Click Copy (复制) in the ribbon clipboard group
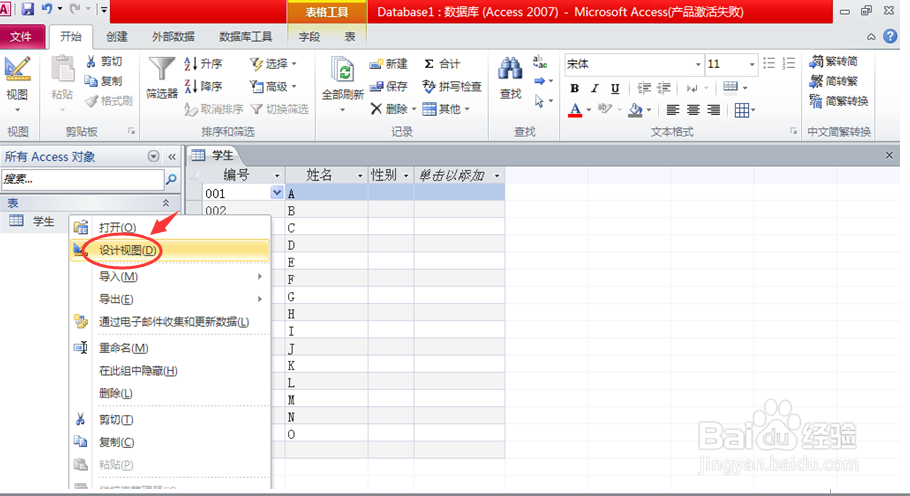Viewport: 910px width, 496px height. pyautogui.click(x=103, y=81)
